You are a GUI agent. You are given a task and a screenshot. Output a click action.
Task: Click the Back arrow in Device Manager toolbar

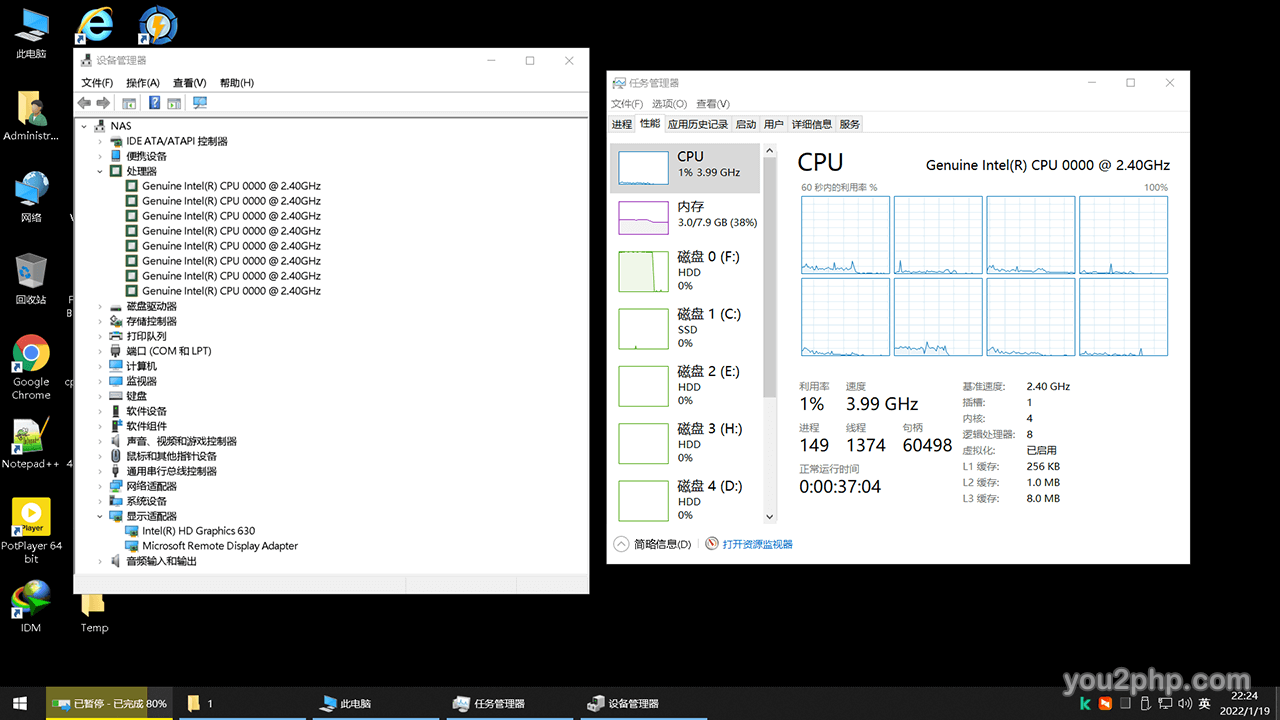[85, 103]
